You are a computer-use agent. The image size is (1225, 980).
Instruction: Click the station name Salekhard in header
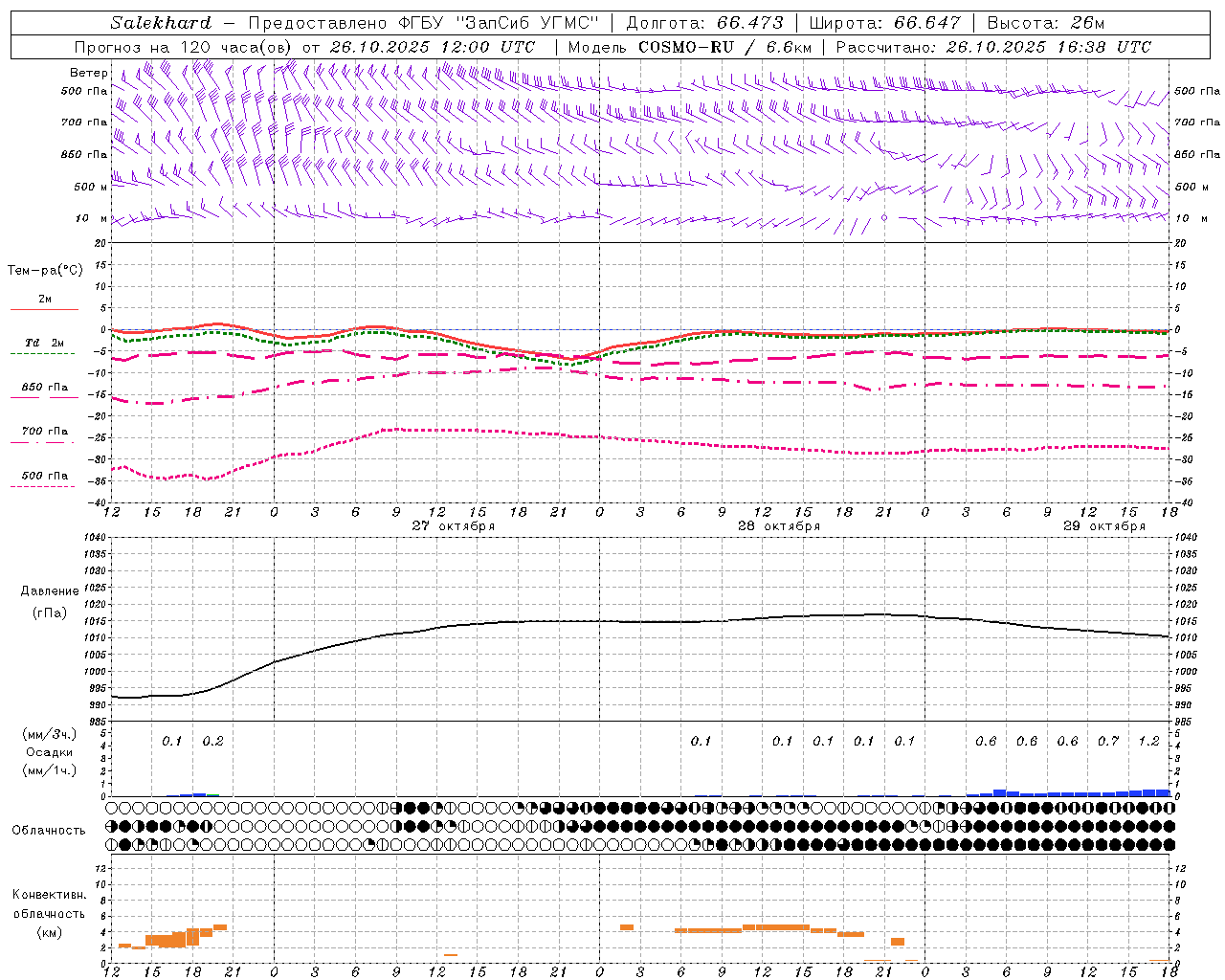point(161,23)
